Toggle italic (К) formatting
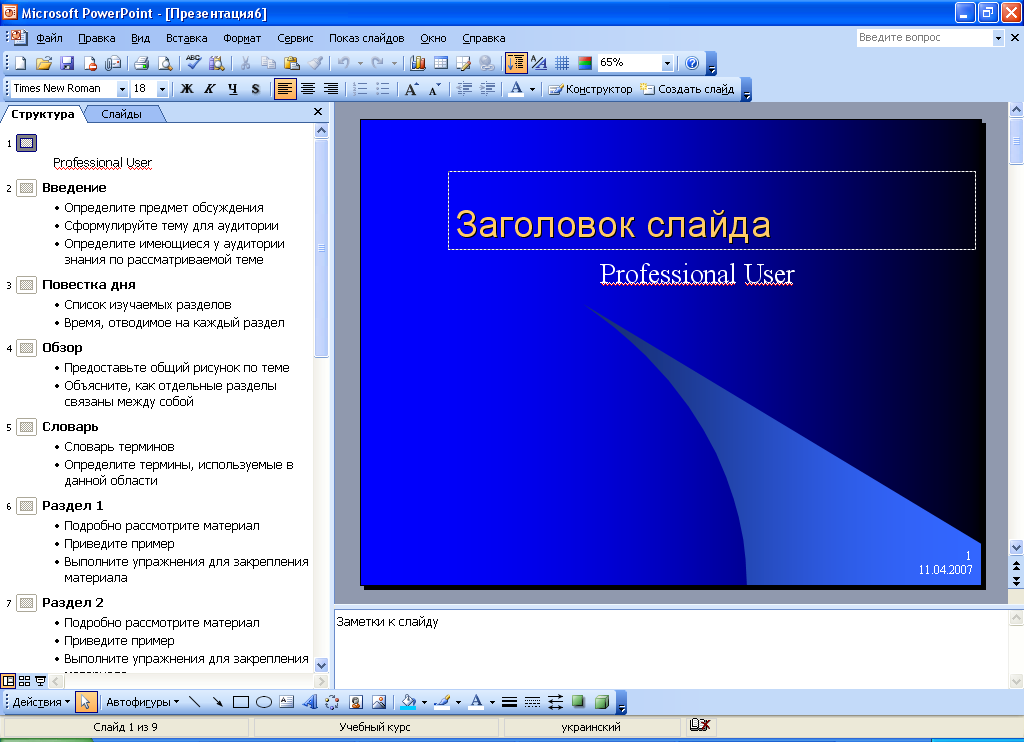Viewport: 1024px width, 742px height. 210,89
